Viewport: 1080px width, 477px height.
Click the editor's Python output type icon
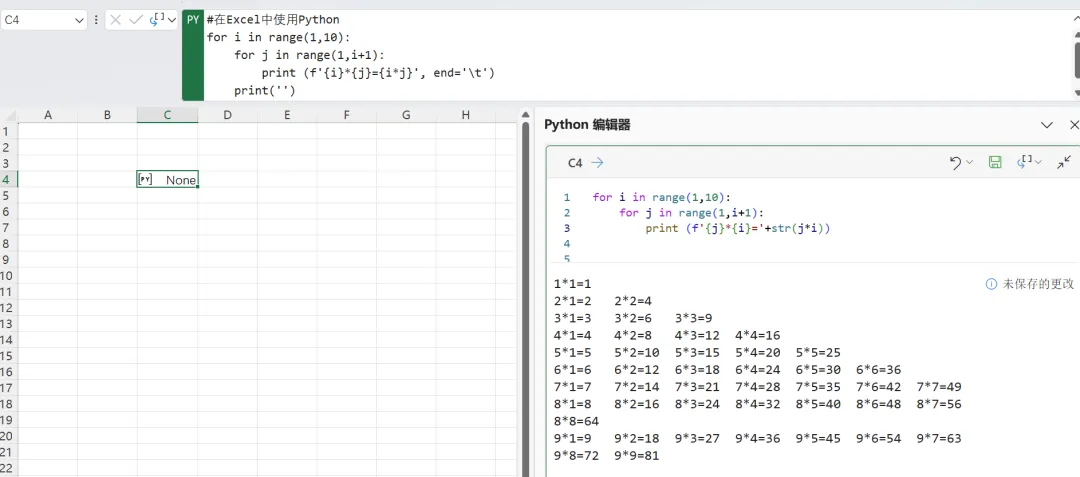1024,162
